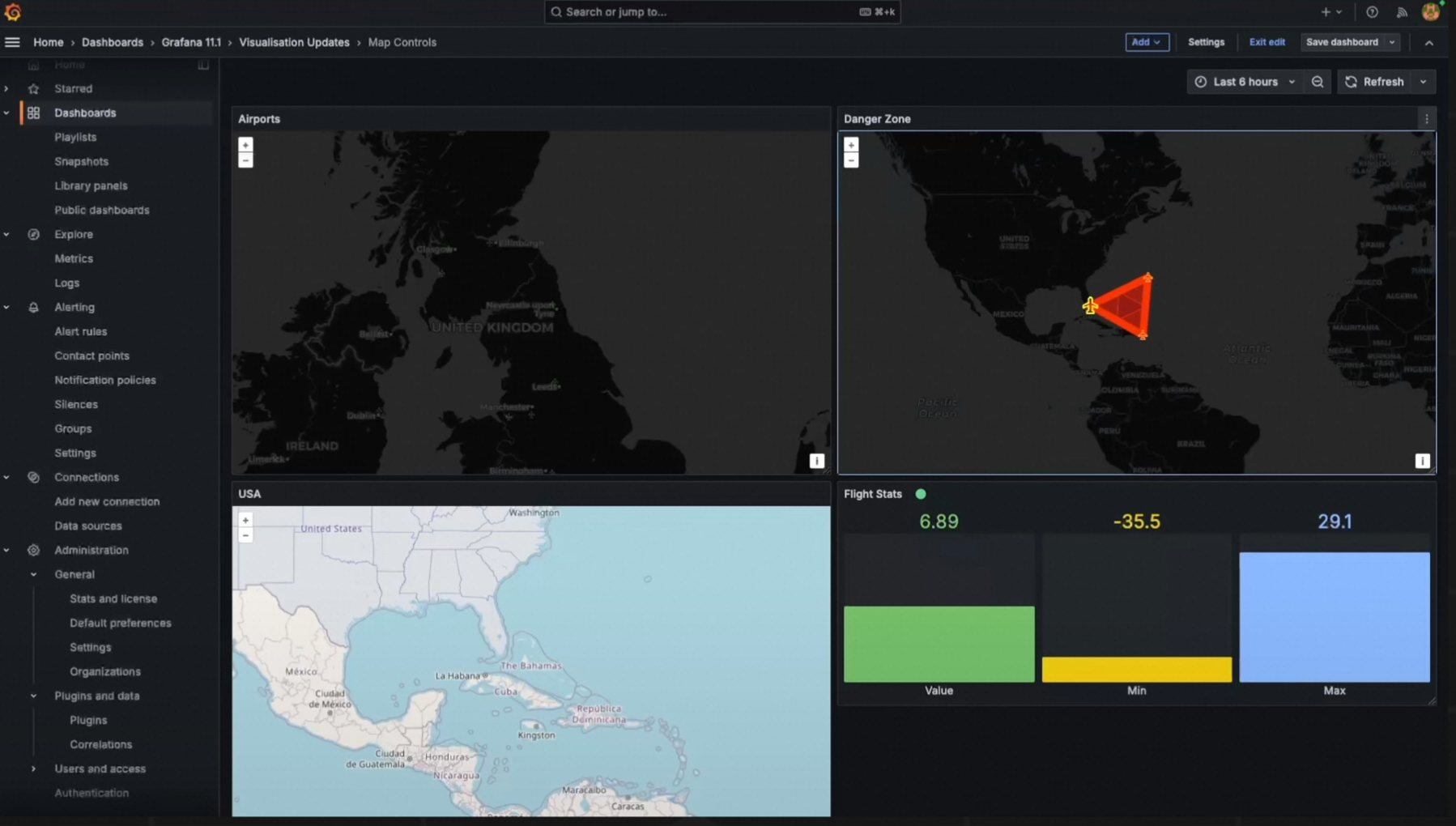Viewport: 1456px width, 826px height.
Task: Click the Exit edit button
Action: [x=1266, y=41]
